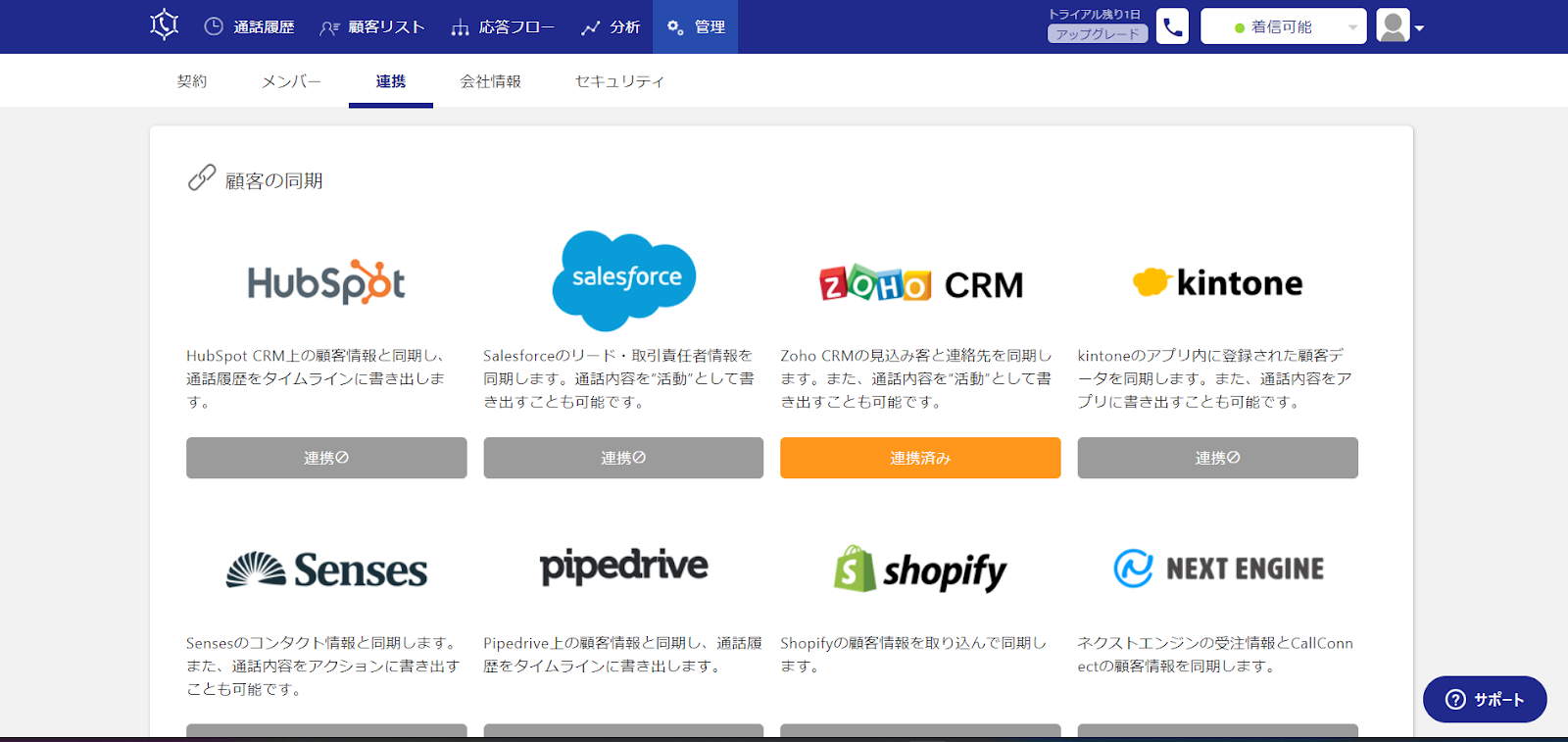Viewport: 1568px width, 742px height.
Task: Open the 着信可能 status dropdown
Action: tap(1284, 26)
